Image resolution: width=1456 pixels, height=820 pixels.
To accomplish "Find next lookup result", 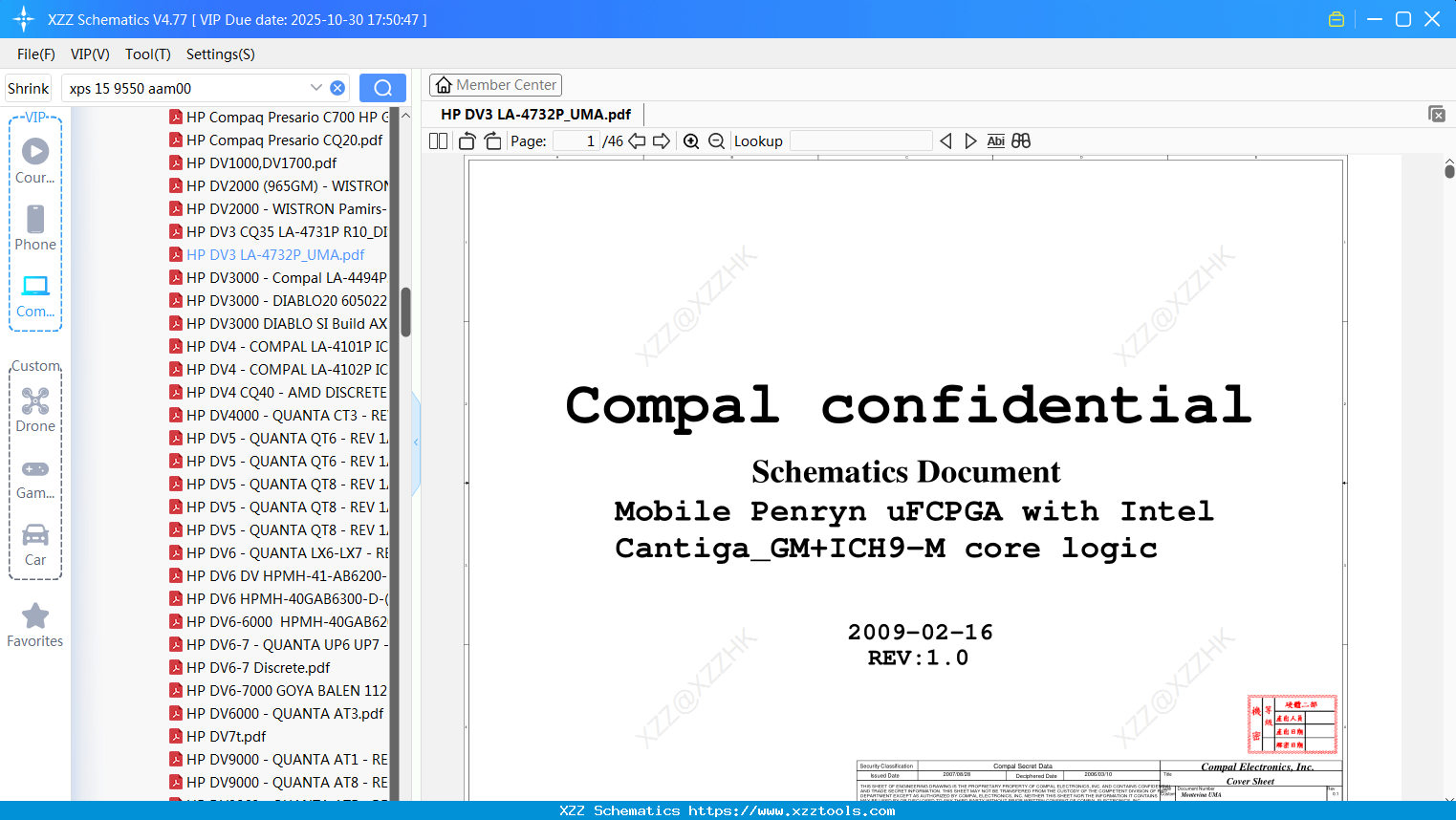I will point(970,140).
